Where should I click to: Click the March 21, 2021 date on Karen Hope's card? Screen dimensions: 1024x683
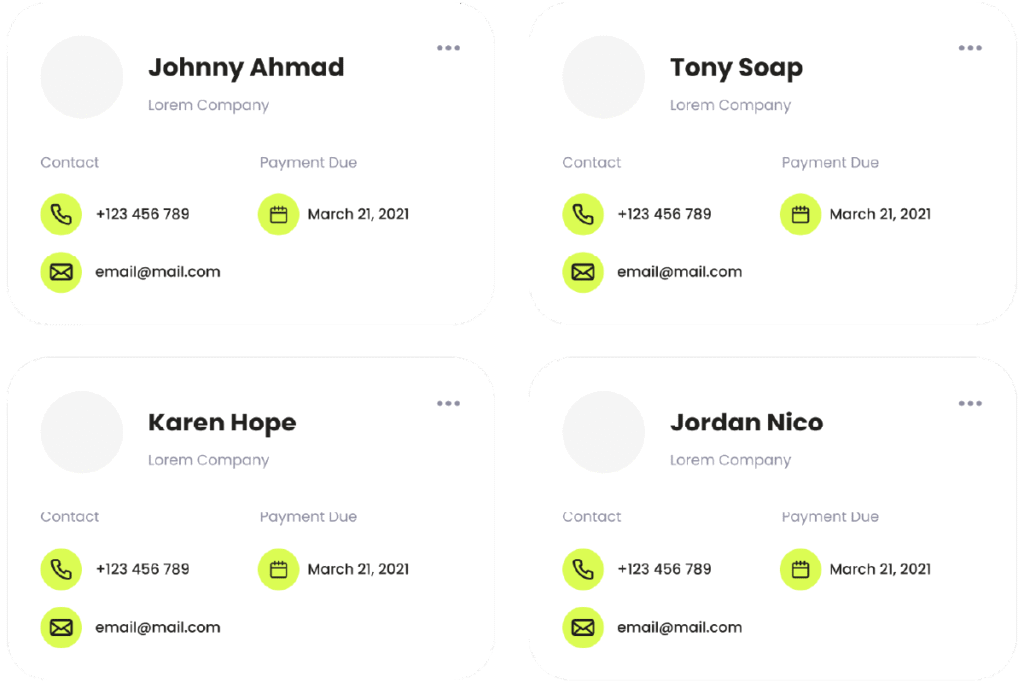[358, 569]
